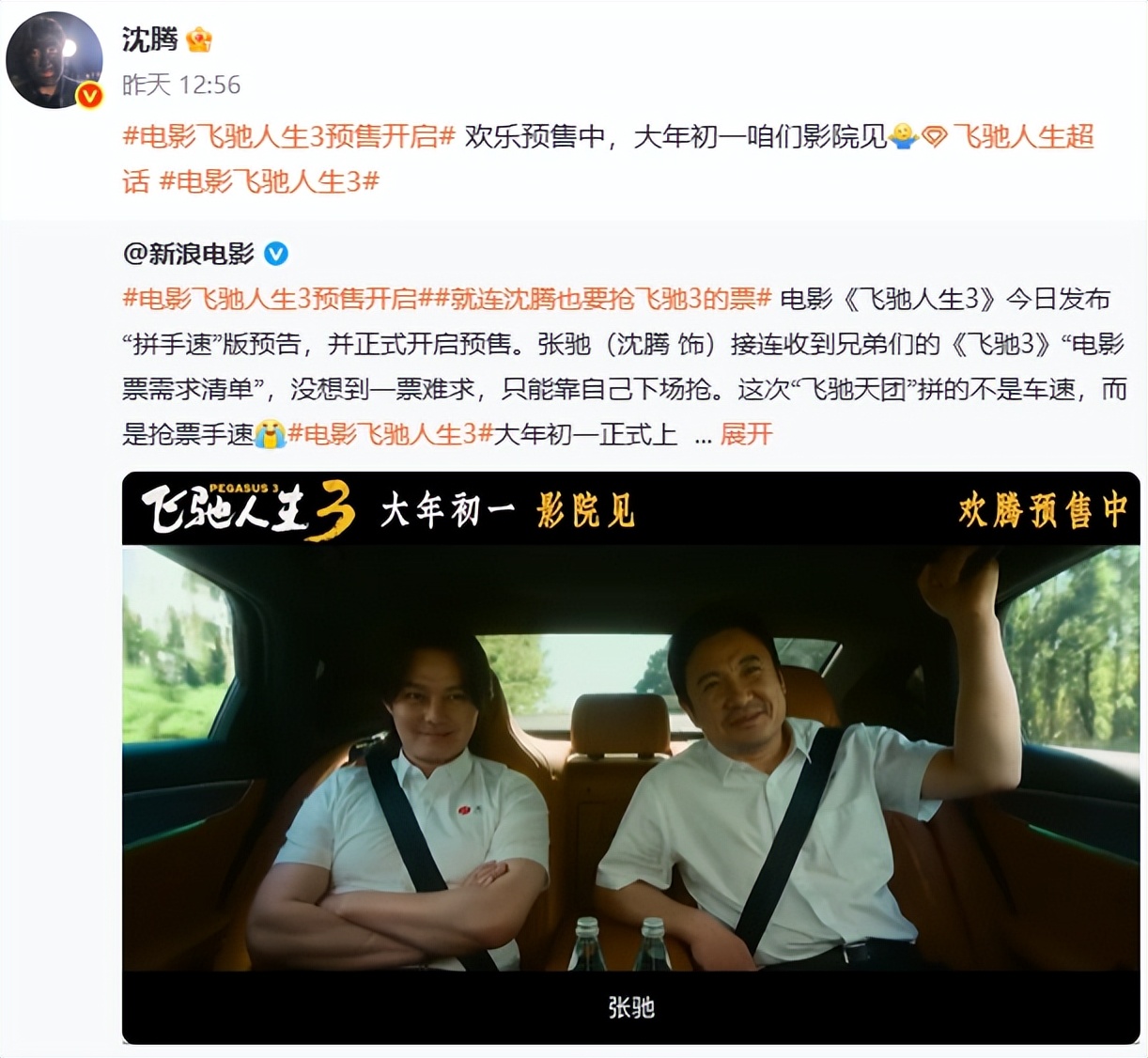Expand the full reposted text with 展开
This screenshot has width=1148, height=1058.
click(746, 434)
